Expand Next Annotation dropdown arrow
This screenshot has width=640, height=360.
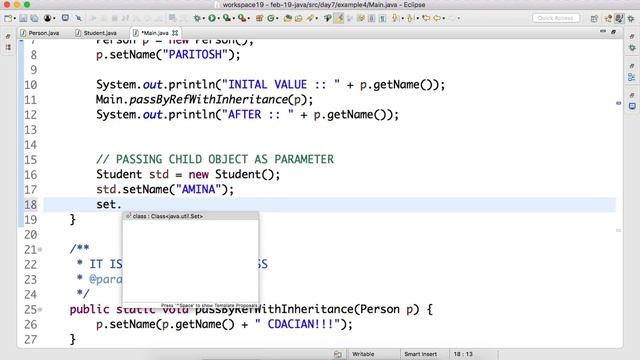402,18
